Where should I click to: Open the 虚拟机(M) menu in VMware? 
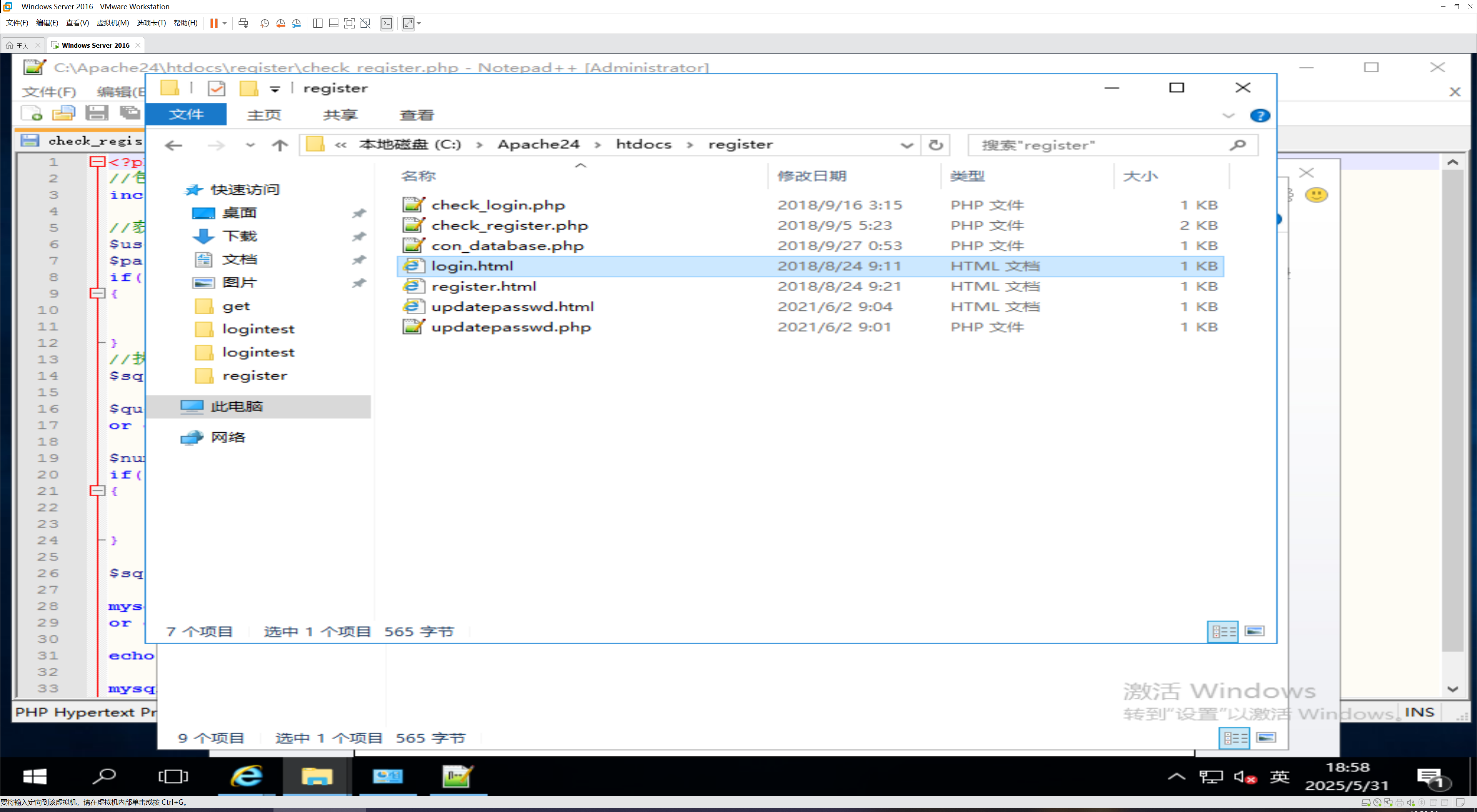click(112, 23)
